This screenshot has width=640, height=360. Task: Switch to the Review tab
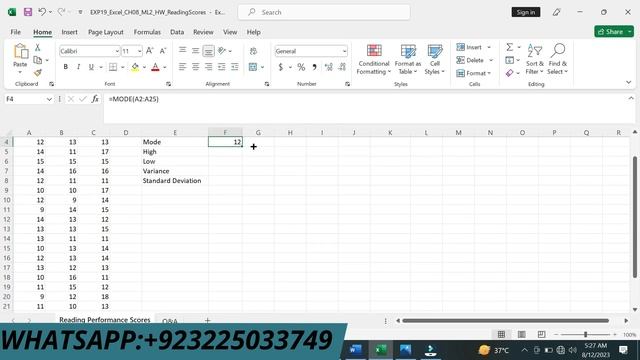203,32
